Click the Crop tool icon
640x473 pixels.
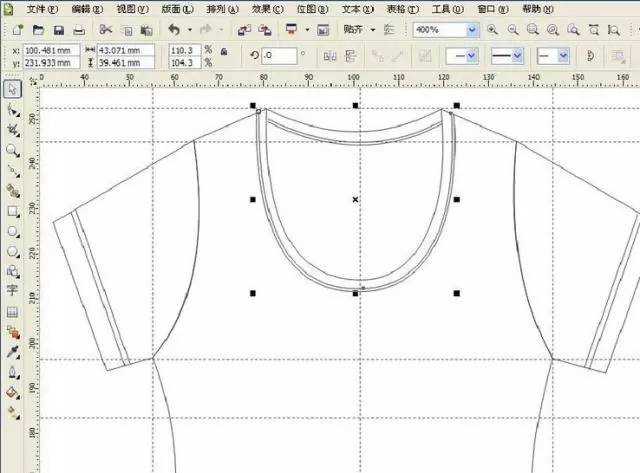click(x=13, y=130)
